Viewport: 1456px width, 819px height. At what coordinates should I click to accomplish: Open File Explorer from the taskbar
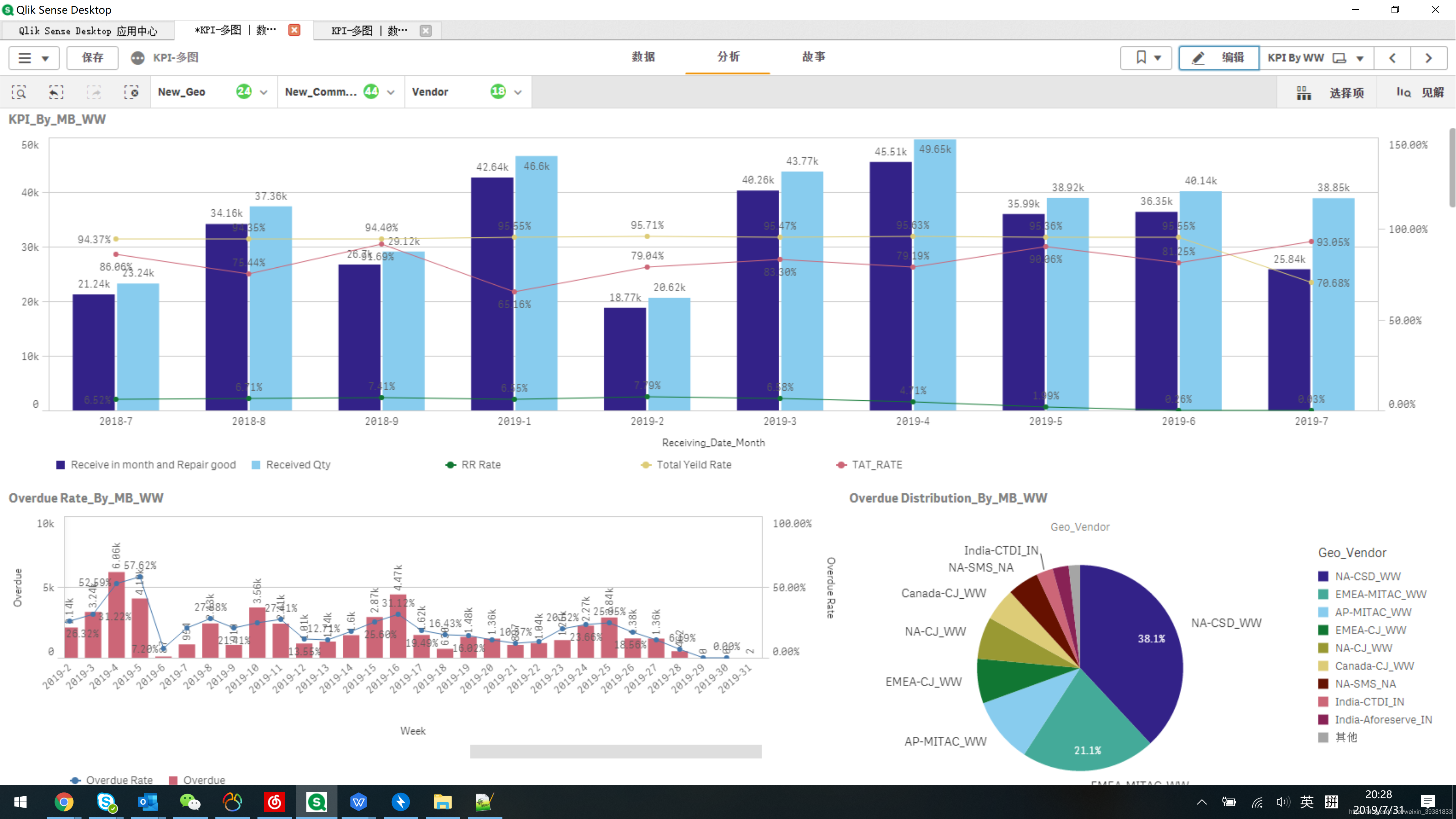click(442, 802)
